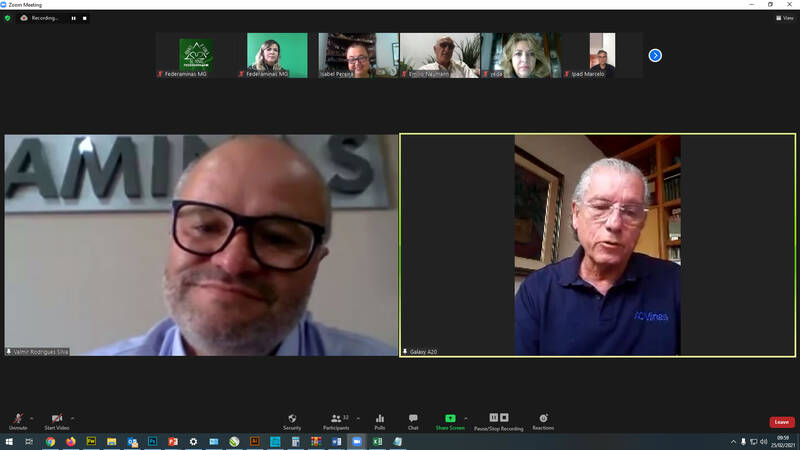
Task: Click the green Share Screen button
Action: coord(450,420)
